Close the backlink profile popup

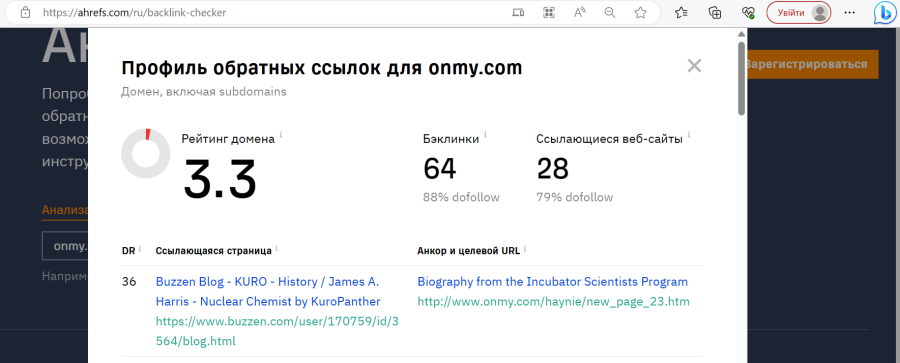pyautogui.click(x=695, y=66)
